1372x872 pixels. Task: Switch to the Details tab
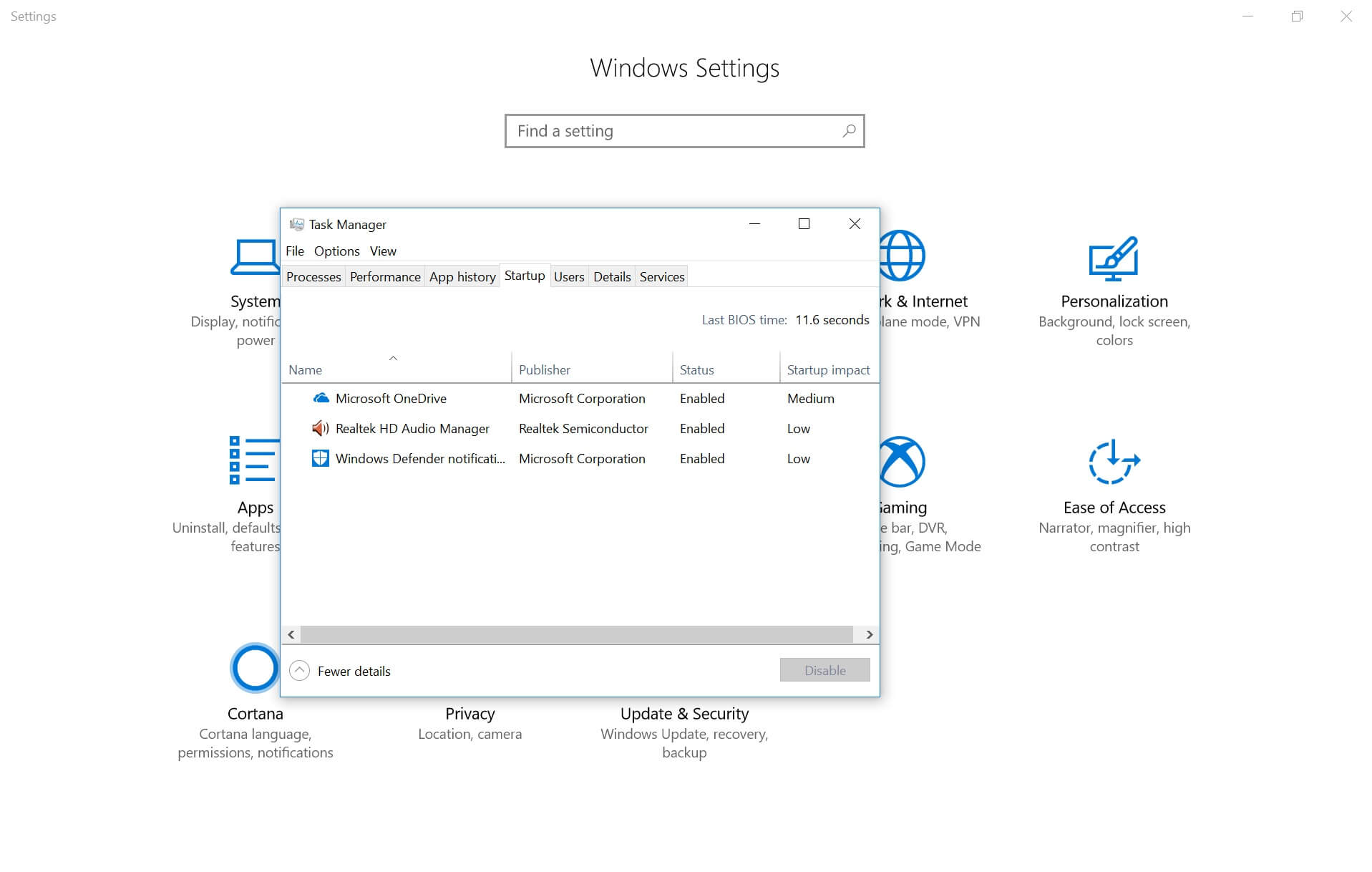tap(612, 277)
